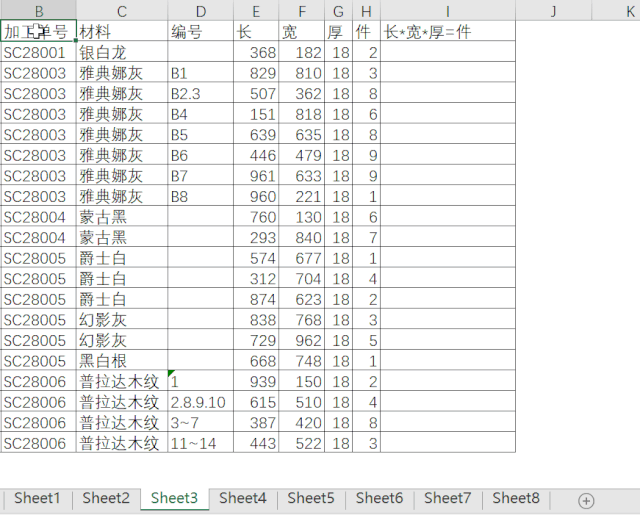
Task: Switch to Sheet1 tab
Action: pyautogui.click(x=37, y=498)
